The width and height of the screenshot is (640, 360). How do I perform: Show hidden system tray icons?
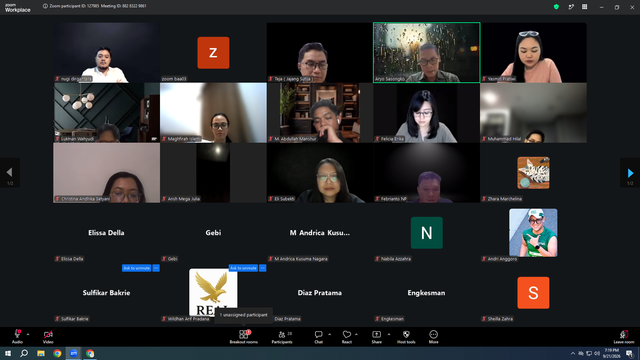click(x=573, y=353)
